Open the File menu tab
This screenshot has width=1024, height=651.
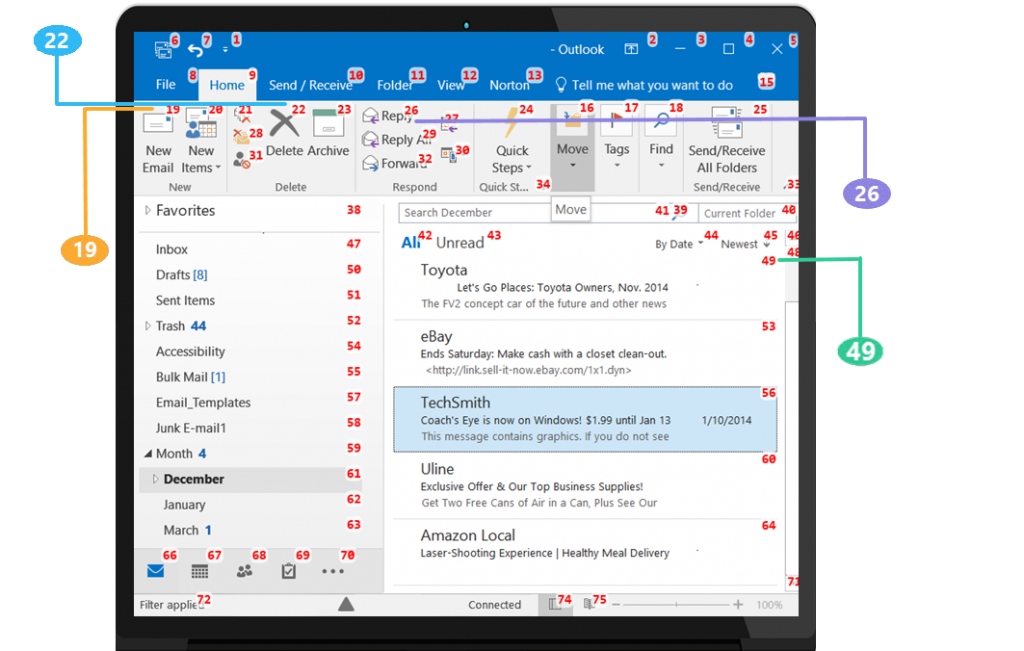click(166, 86)
